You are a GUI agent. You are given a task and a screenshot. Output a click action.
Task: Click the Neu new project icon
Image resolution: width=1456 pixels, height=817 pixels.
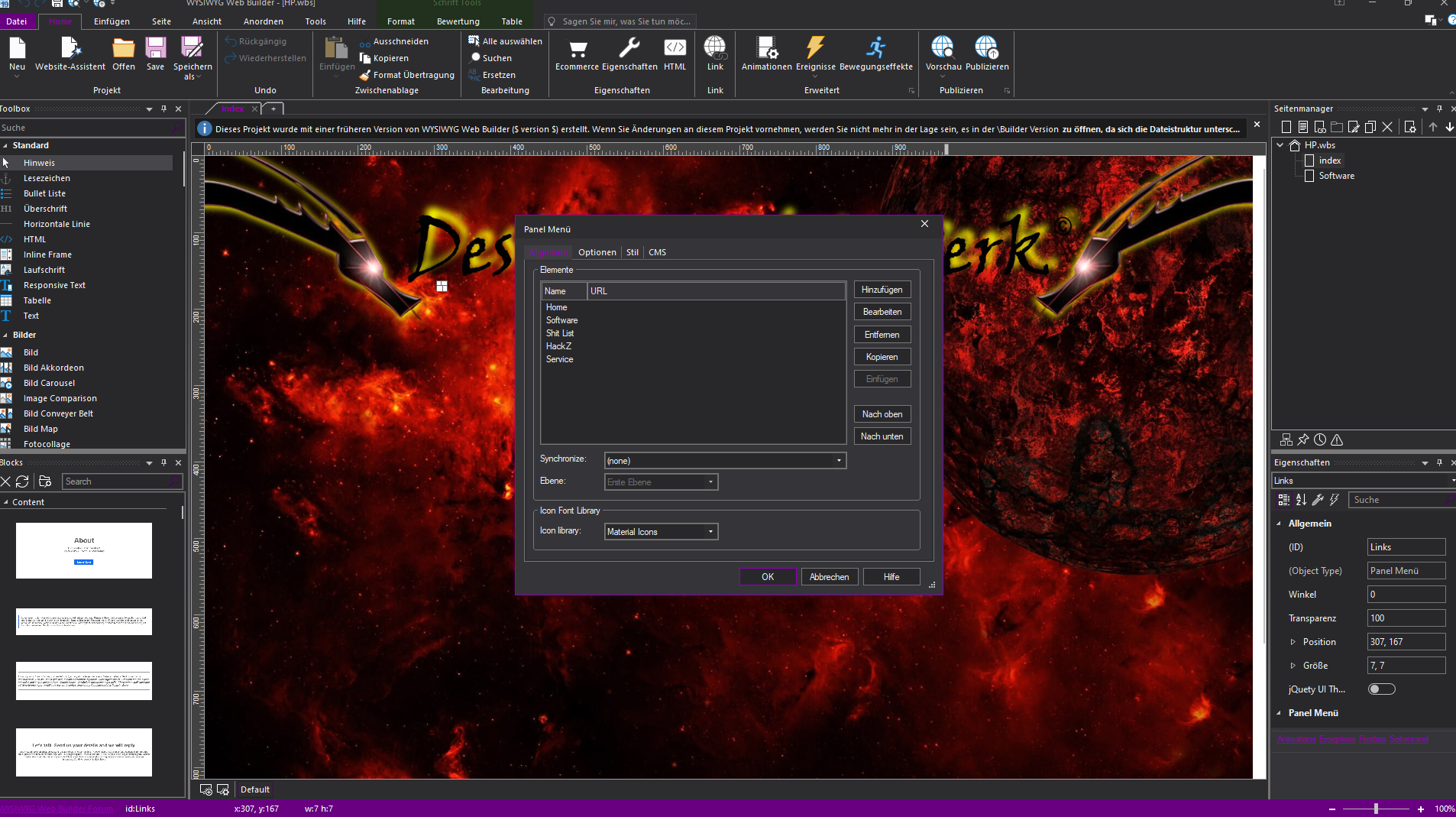click(x=17, y=49)
